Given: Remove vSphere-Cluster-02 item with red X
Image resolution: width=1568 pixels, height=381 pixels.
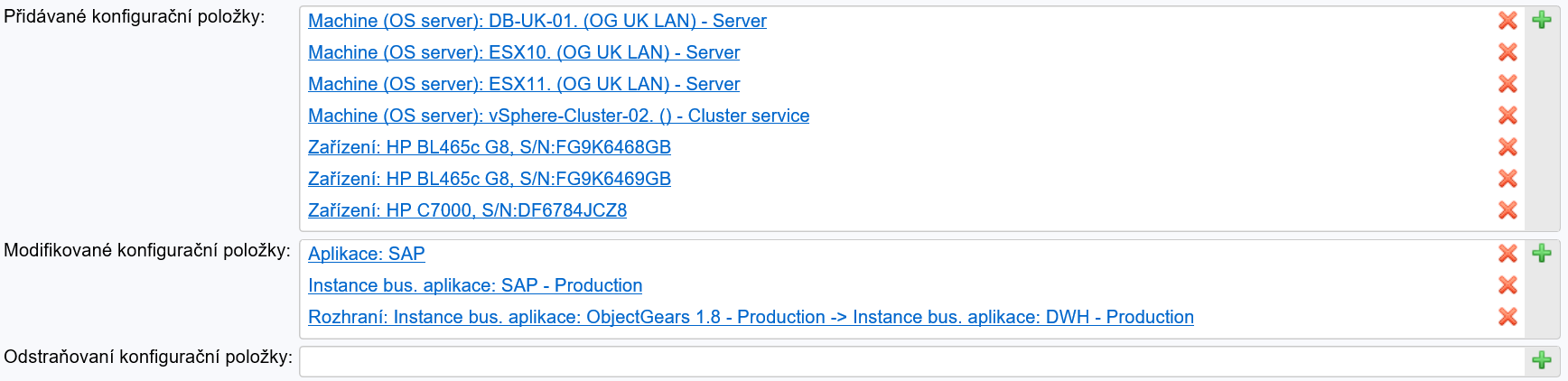Looking at the screenshot, I should pyautogui.click(x=1507, y=116).
